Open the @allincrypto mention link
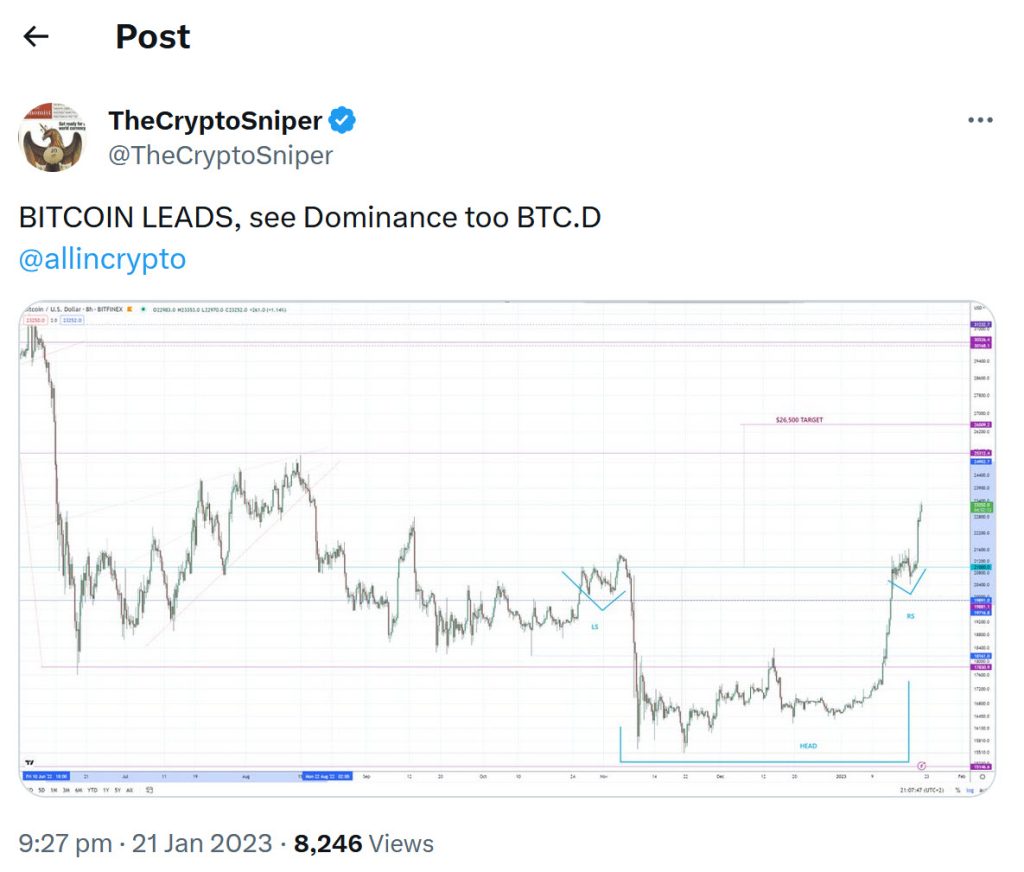1024x872 pixels. [x=102, y=259]
